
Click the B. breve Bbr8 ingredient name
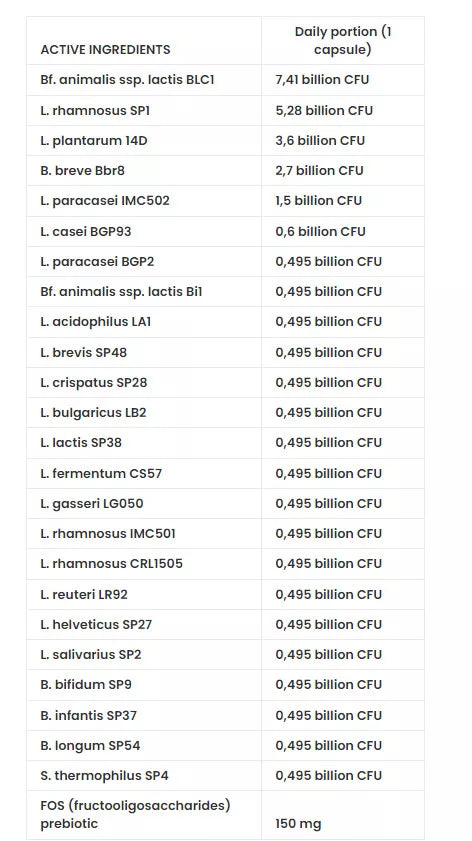[x=82, y=171]
